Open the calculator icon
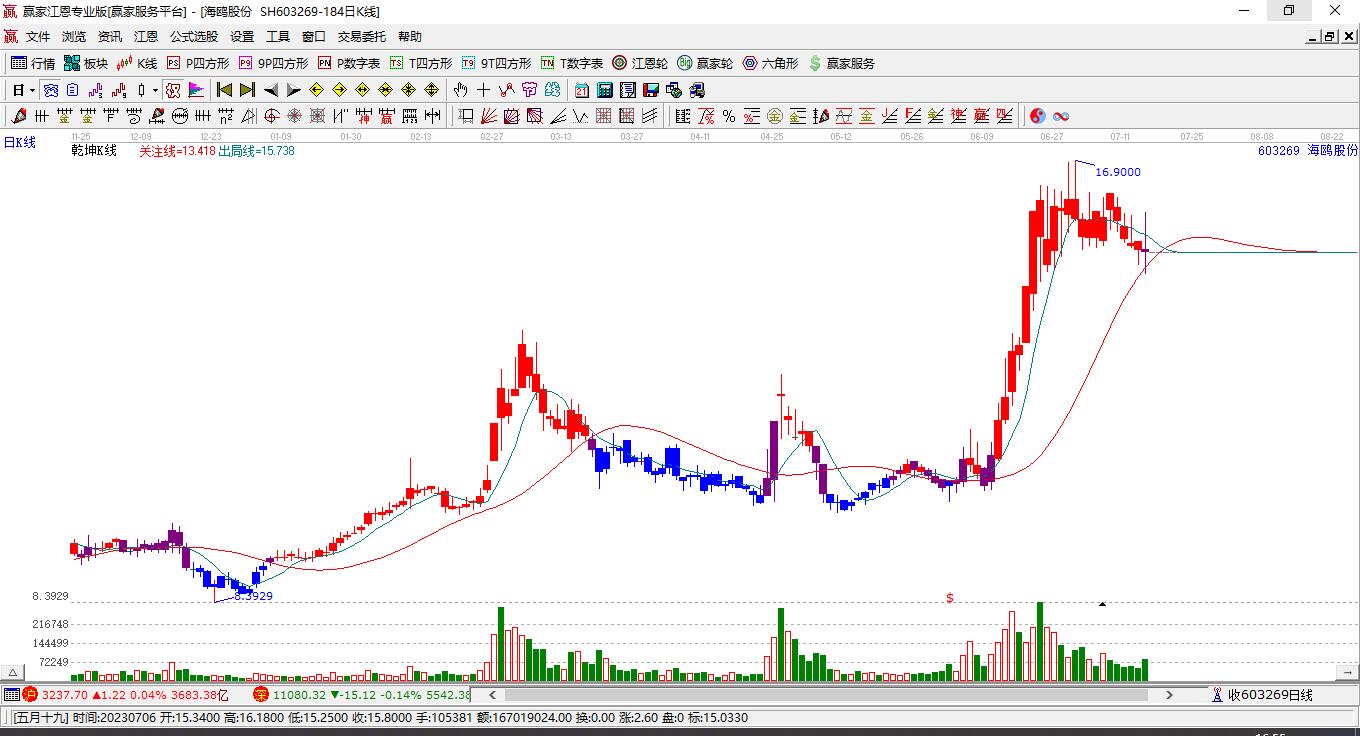Screen dimensions: 1360x736 tap(605, 90)
